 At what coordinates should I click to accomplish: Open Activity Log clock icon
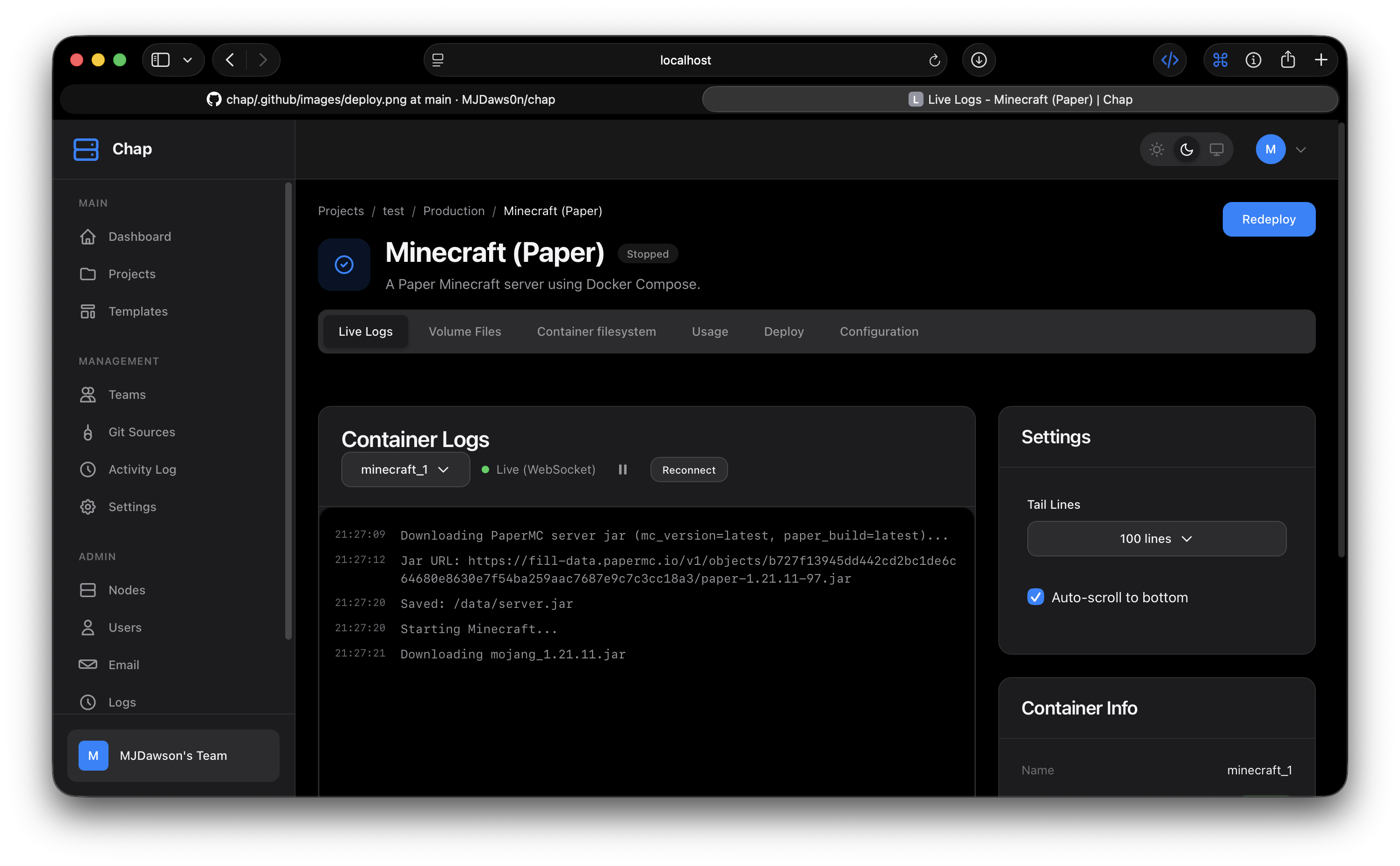click(x=87, y=469)
